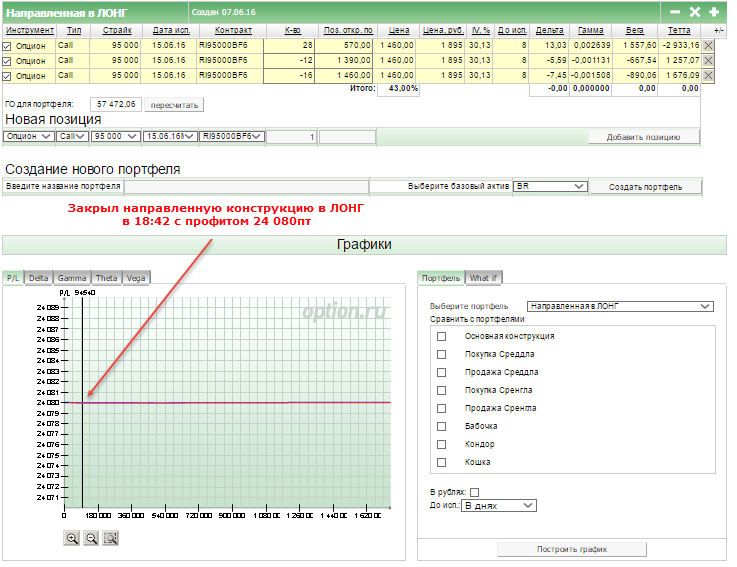
Task: Click ГО value 57 472,06
Action: pyautogui.click(x=116, y=104)
